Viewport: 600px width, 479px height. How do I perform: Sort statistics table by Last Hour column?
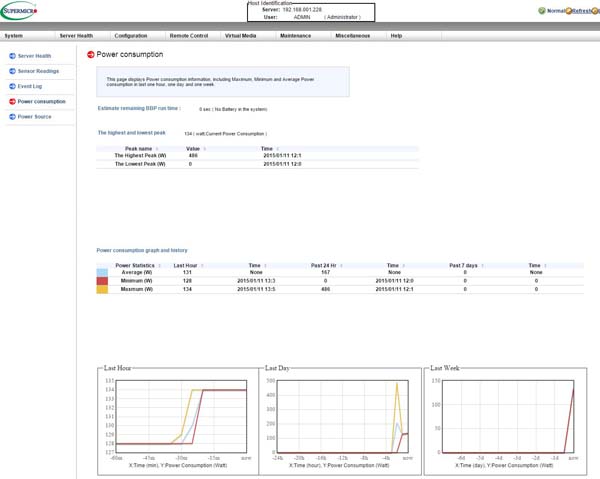tap(185, 265)
